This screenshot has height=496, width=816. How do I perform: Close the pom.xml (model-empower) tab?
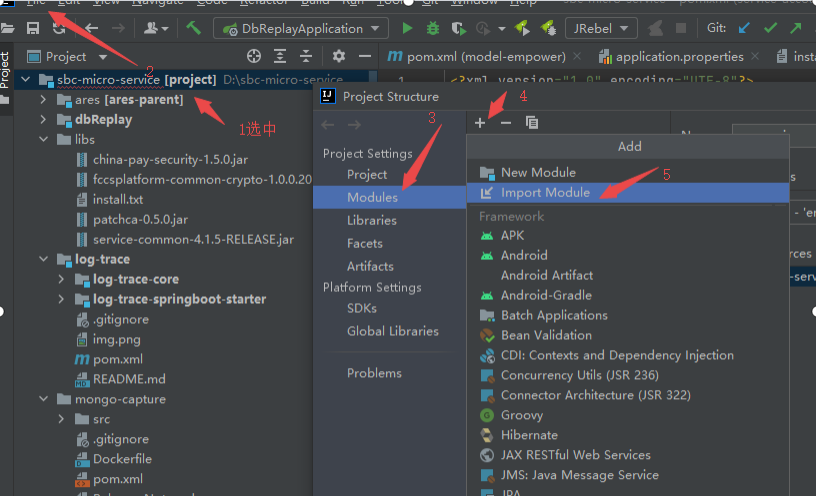click(x=577, y=56)
